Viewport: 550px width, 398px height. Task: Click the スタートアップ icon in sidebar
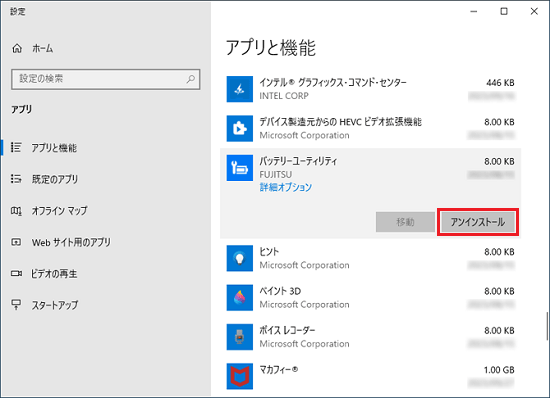[x=16, y=304]
